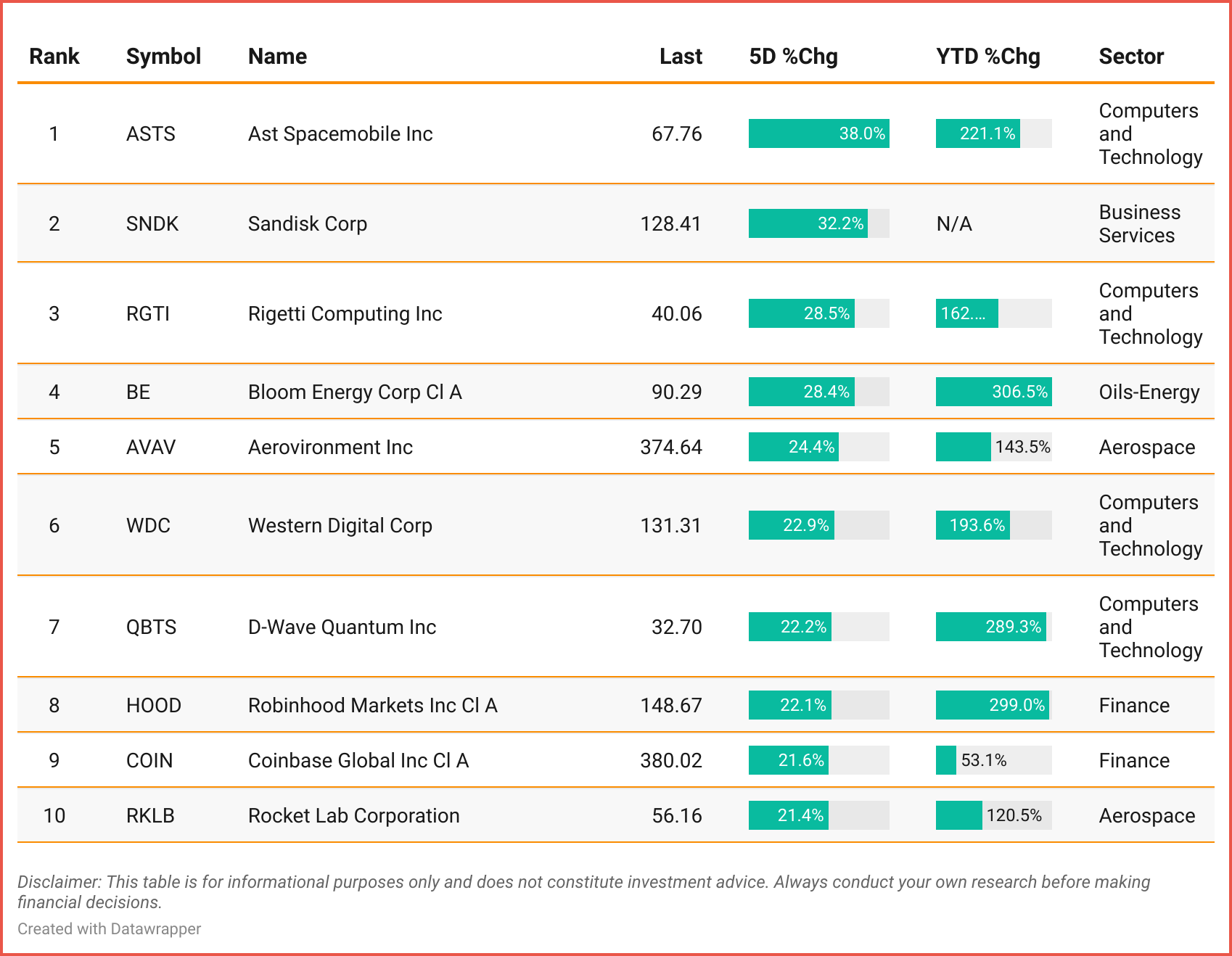This screenshot has height=956, width=1232.
Task: Click the Last column header
Action: click(x=680, y=57)
